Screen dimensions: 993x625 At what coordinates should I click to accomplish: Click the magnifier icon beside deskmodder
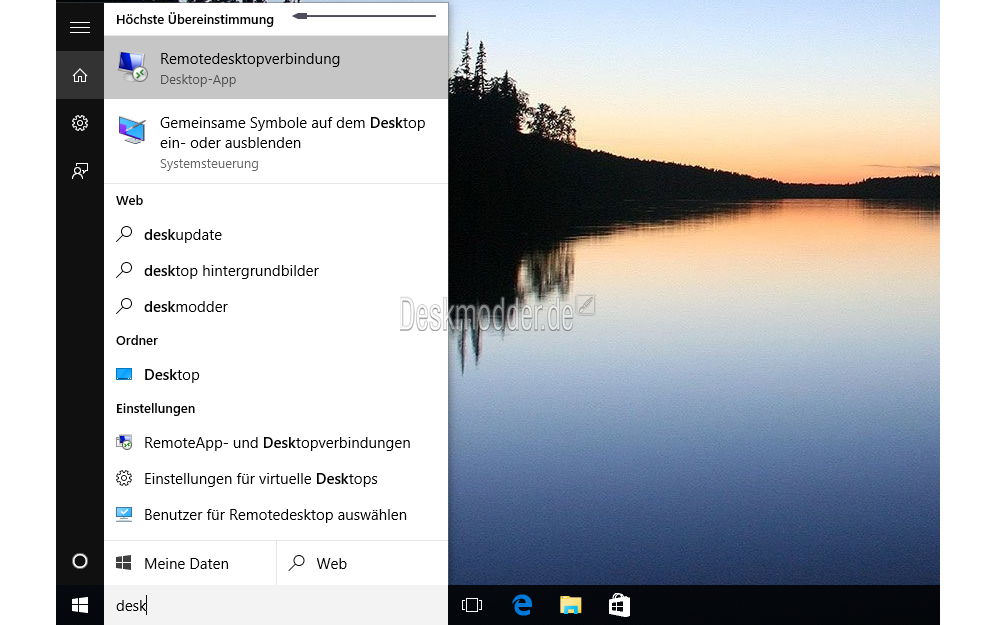(125, 306)
